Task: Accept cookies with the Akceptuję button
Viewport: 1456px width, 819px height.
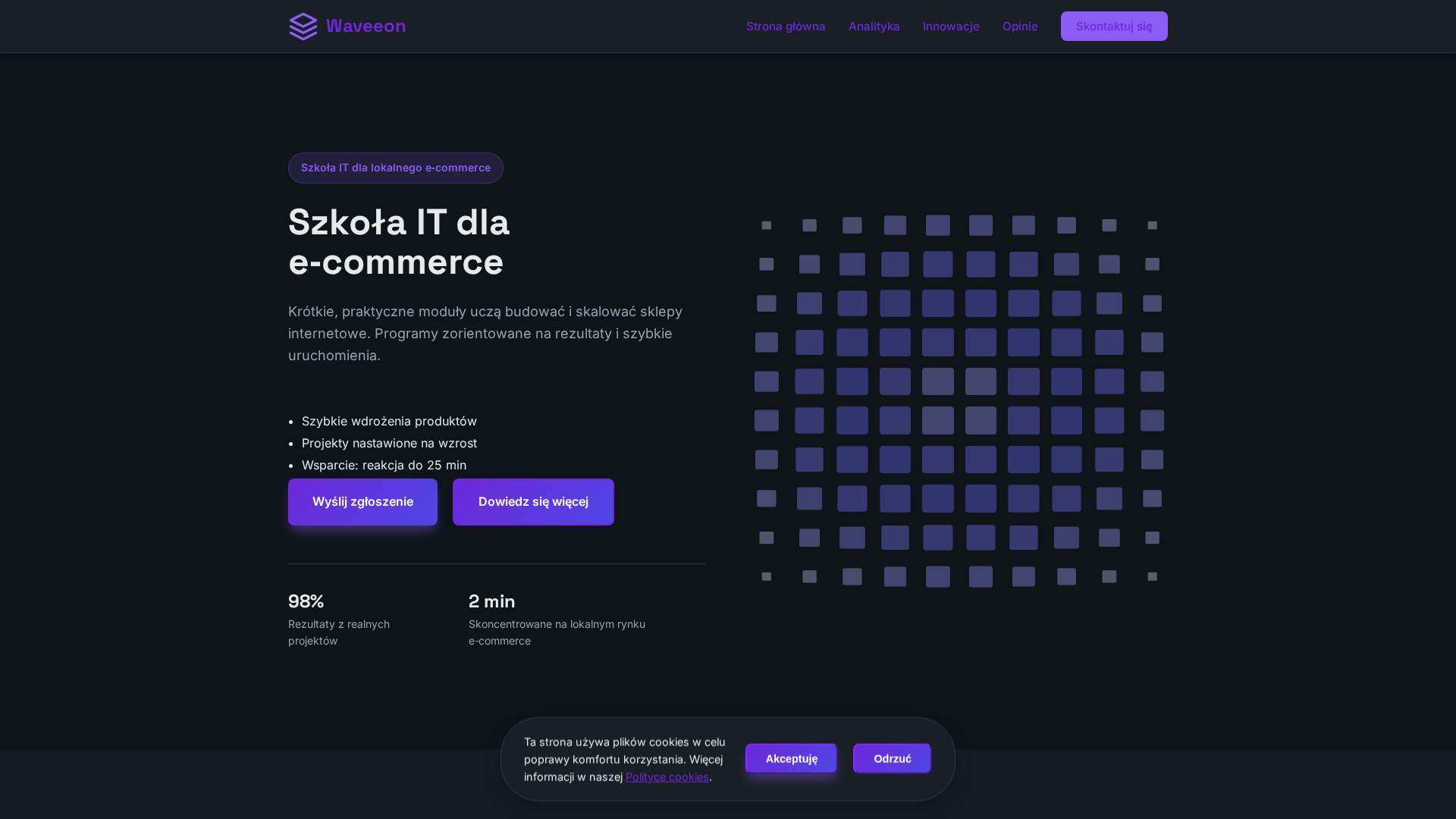Action: (x=791, y=758)
